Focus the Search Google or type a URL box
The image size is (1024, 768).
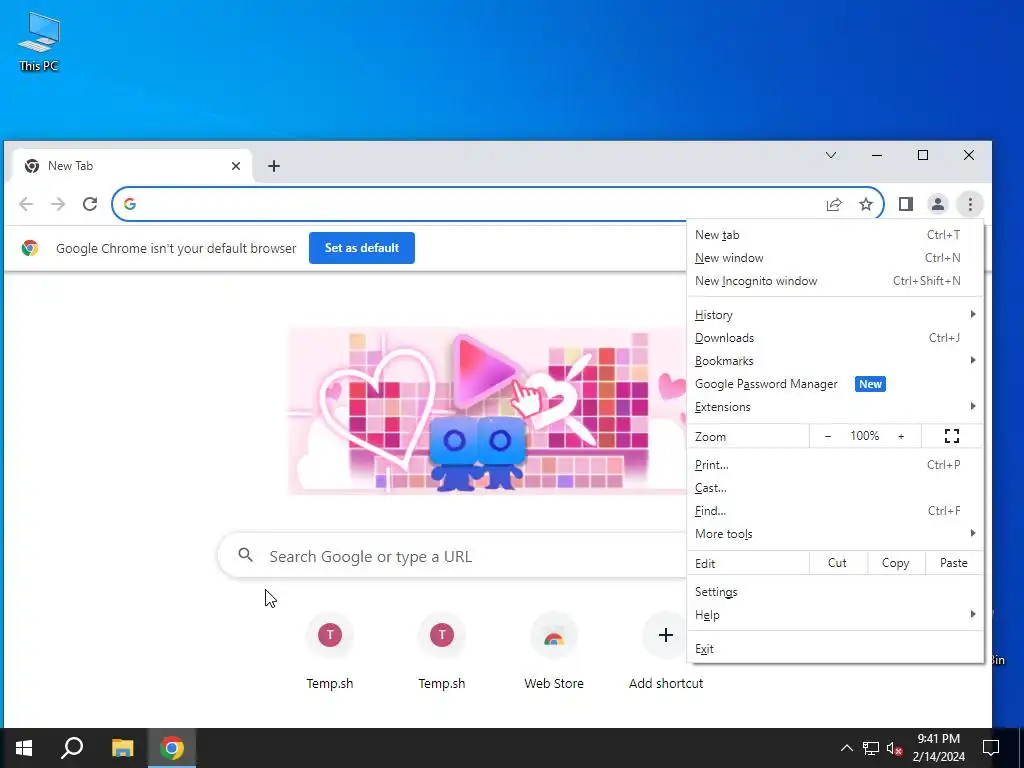point(452,556)
